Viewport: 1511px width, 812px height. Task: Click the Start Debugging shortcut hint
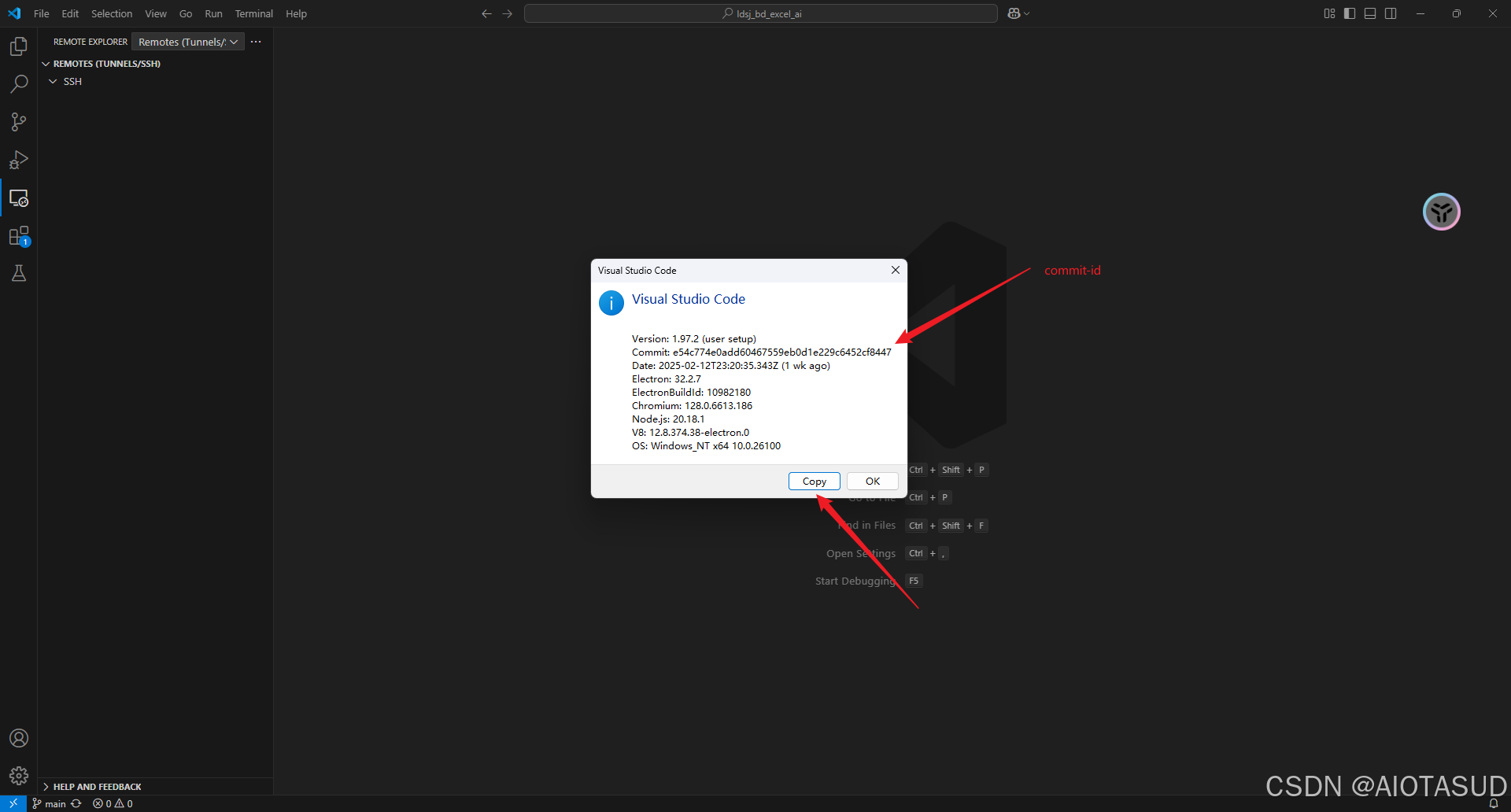click(x=869, y=581)
